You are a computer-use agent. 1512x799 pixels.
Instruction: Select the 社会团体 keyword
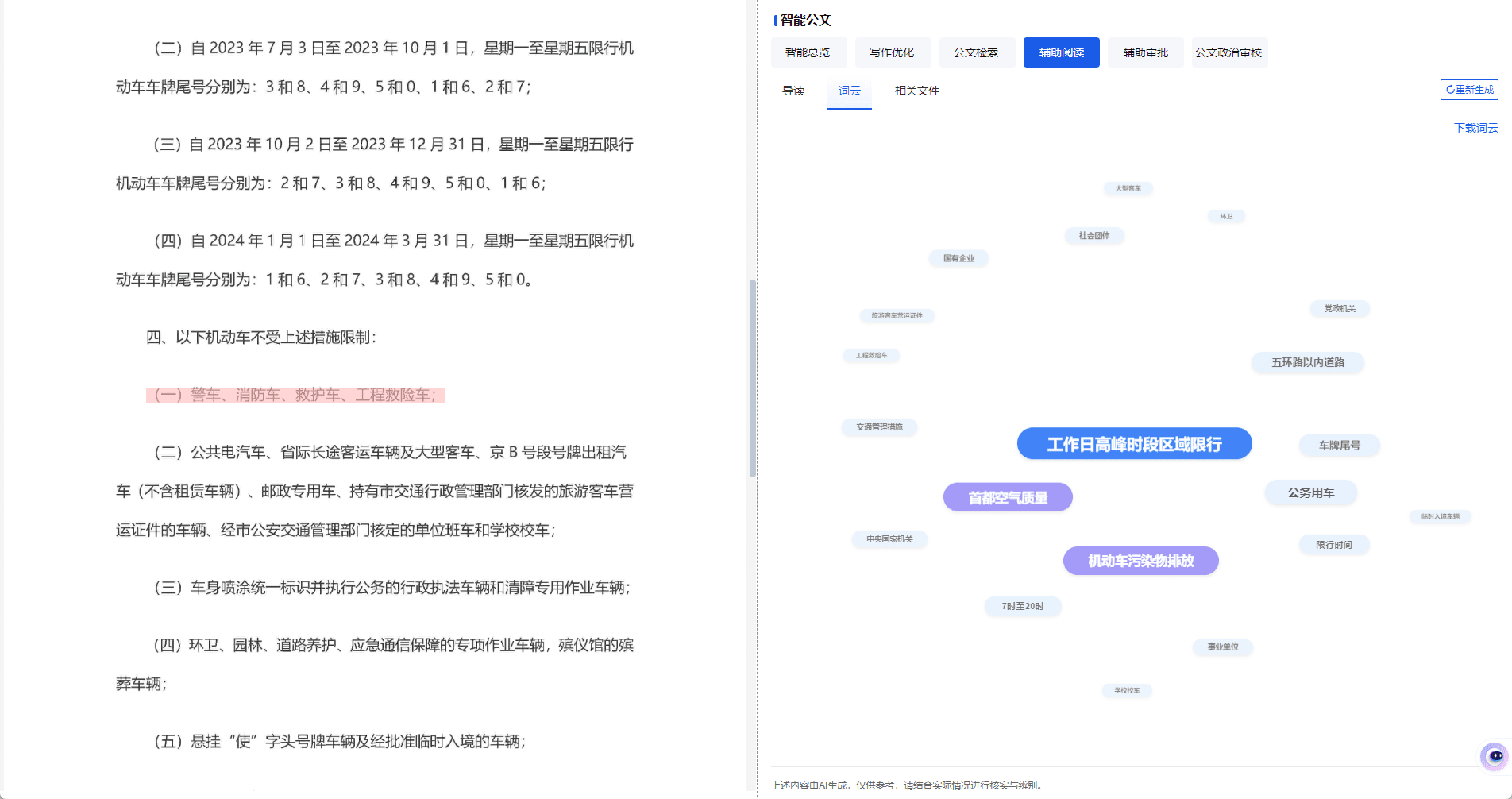point(1094,235)
